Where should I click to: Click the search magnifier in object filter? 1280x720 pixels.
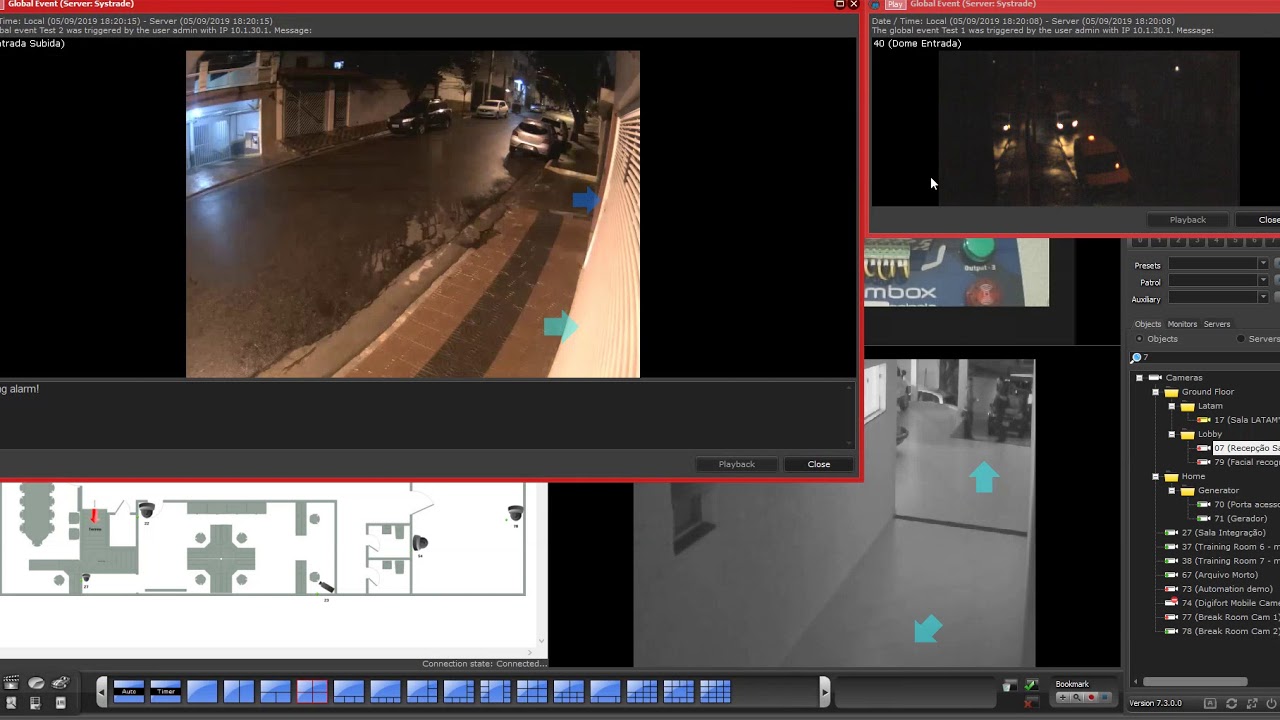1136,357
